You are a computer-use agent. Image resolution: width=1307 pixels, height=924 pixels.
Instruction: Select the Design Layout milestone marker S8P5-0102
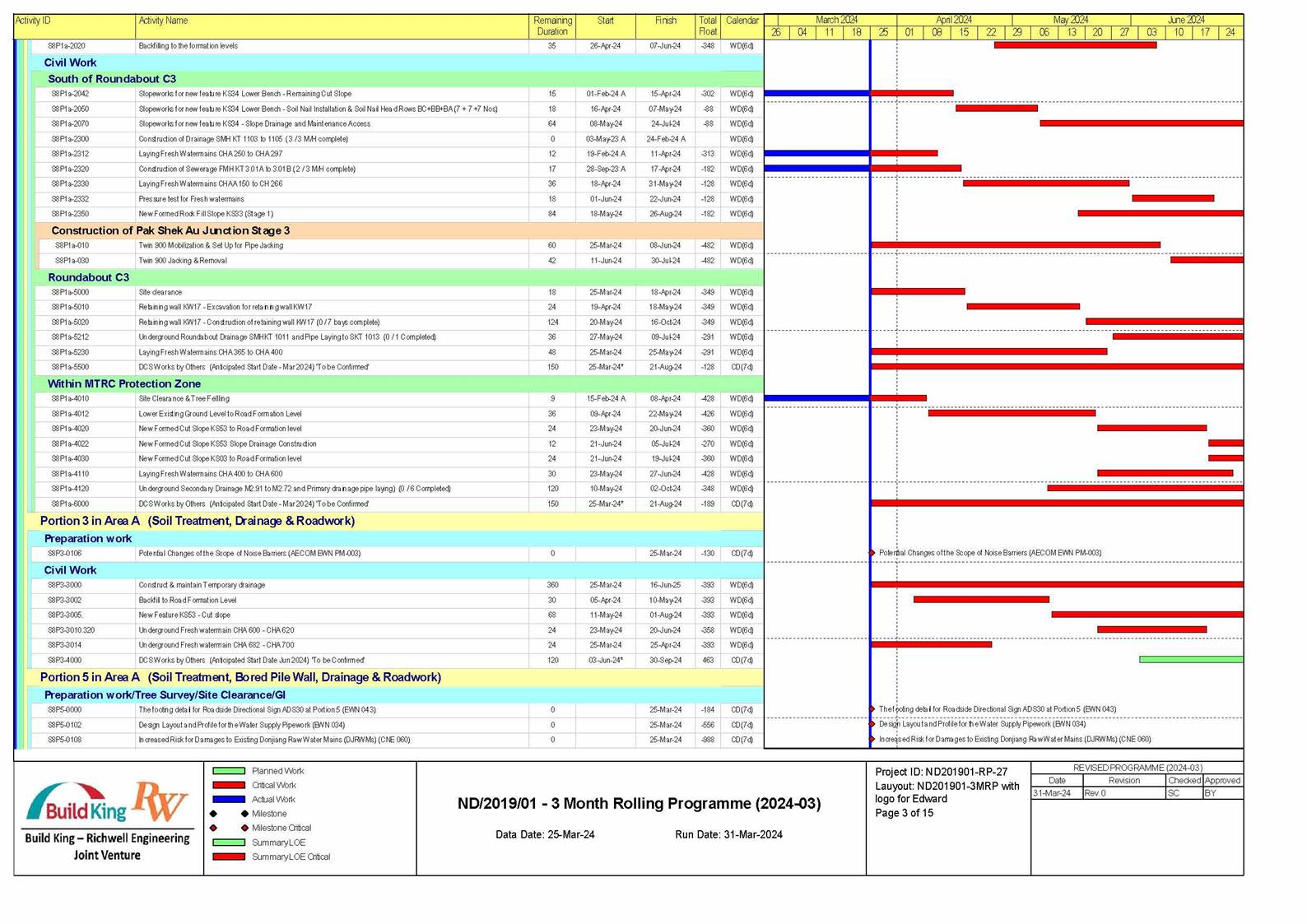(872, 724)
